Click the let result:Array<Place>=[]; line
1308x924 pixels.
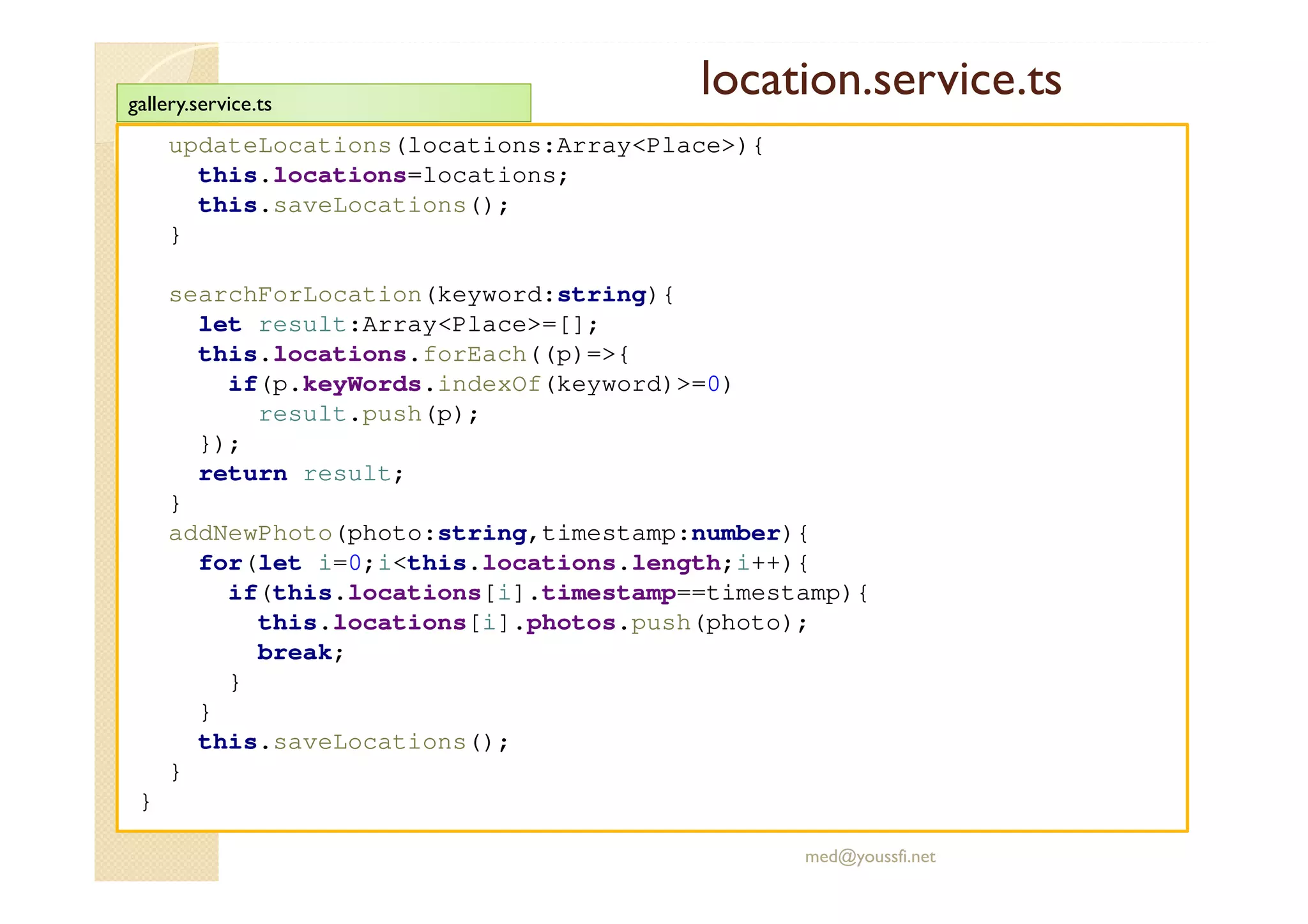click(399, 325)
